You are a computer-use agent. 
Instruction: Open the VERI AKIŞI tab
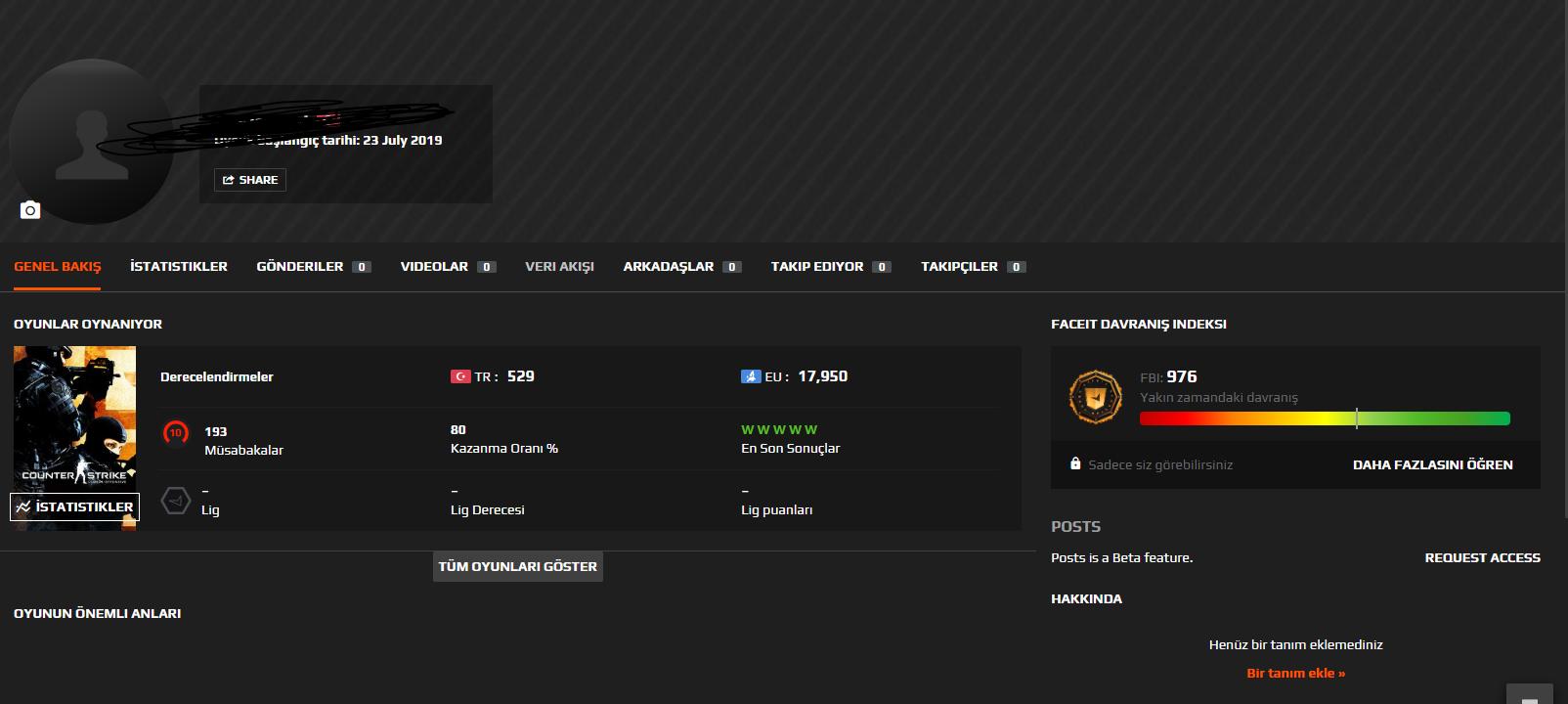559,266
